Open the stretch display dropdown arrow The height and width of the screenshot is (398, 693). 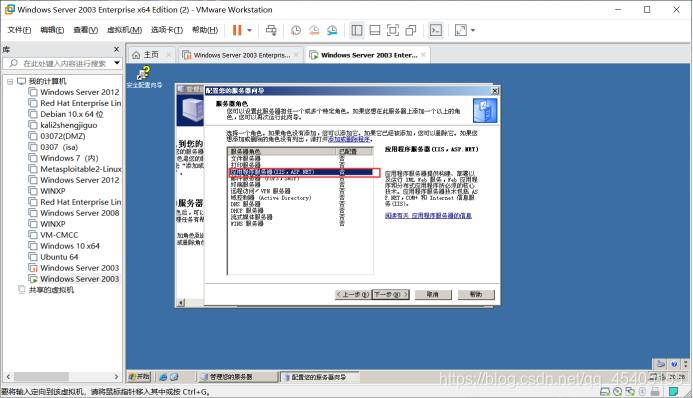pyautogui.click(x=473, y=30)
